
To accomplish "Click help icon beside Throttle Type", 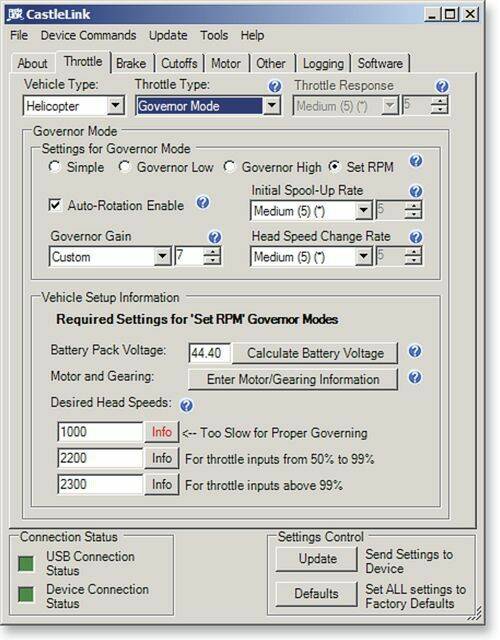I will (275, 86).
